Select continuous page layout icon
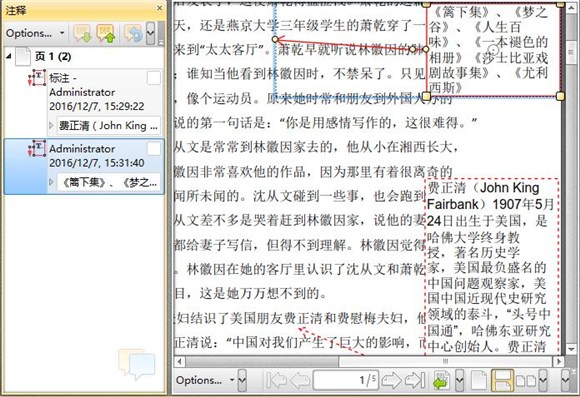Viewport: 580px width, 397px height. pyautogui.click(x=502, y=381)
